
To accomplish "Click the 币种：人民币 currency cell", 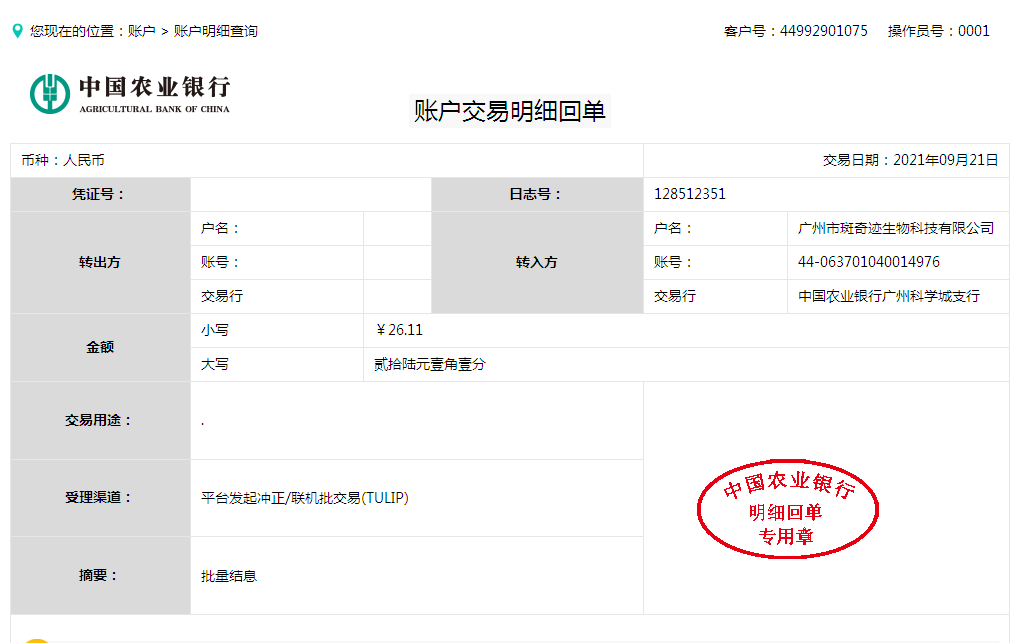I will pos(327,160).
